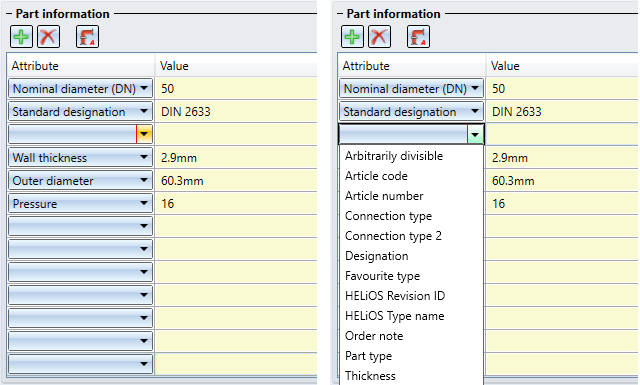Open the highlighted empty dropdown in left panel
Image resolution: width=640 pixels, height=385 pixels.
(x=144, y=134)
